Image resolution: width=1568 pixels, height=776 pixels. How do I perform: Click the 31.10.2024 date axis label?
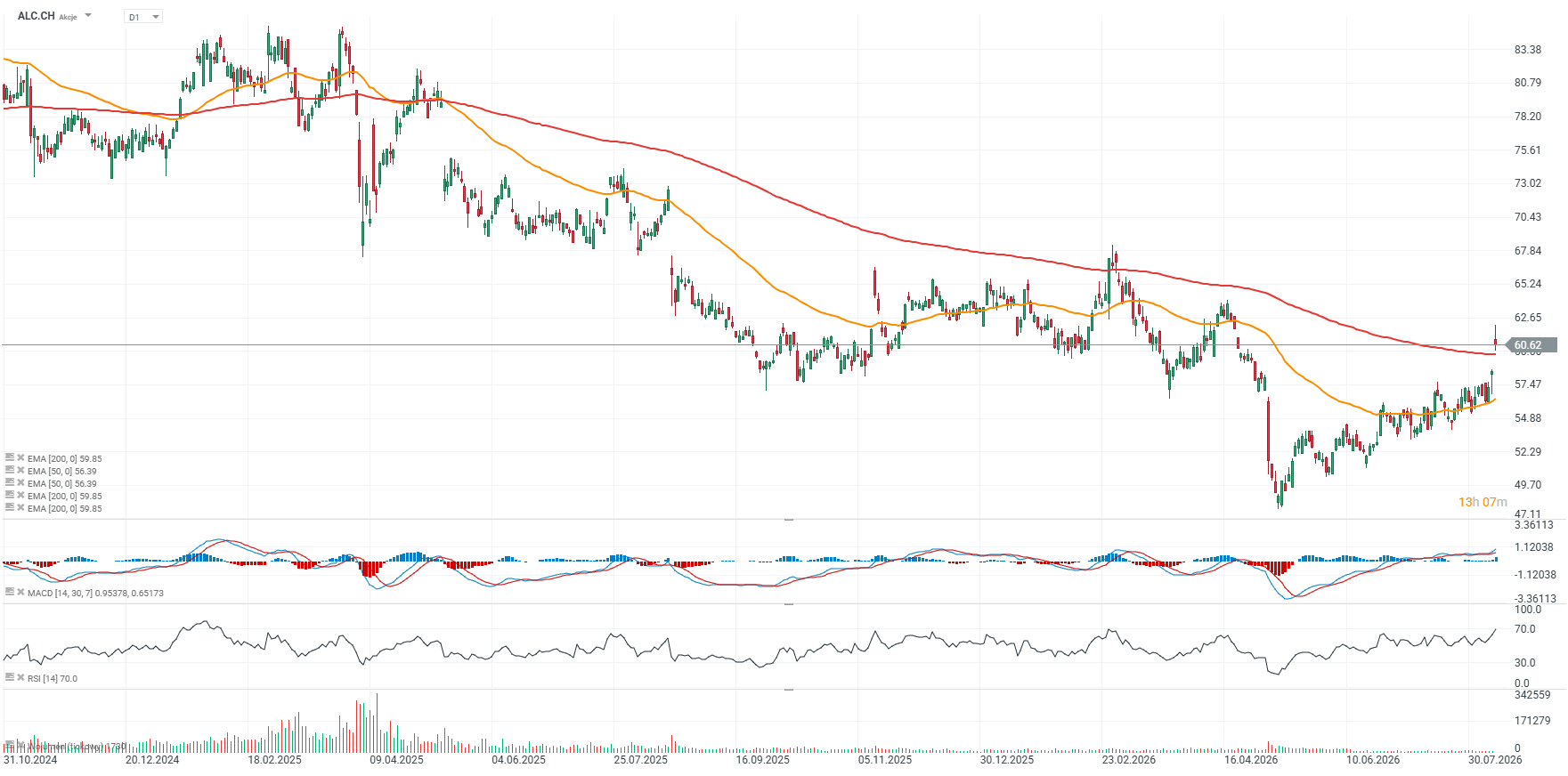click(x=30, y=760)
